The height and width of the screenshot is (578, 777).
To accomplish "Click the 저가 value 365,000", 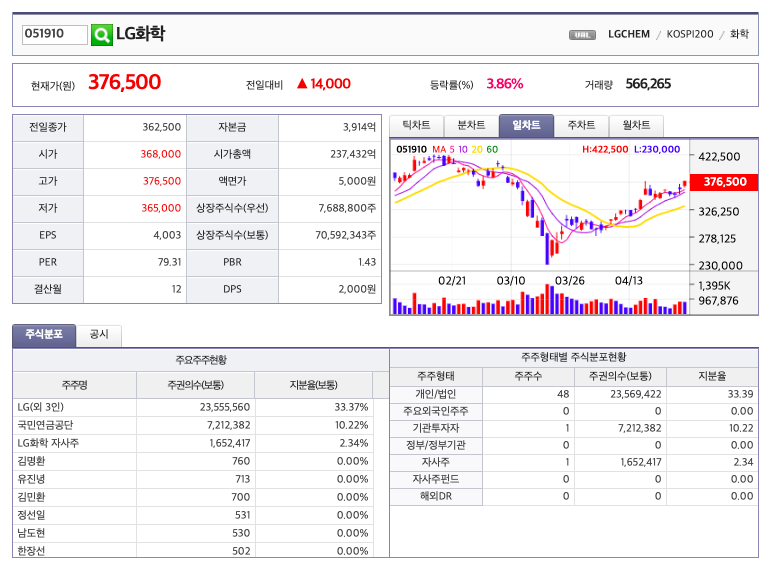I will (161, 208).
